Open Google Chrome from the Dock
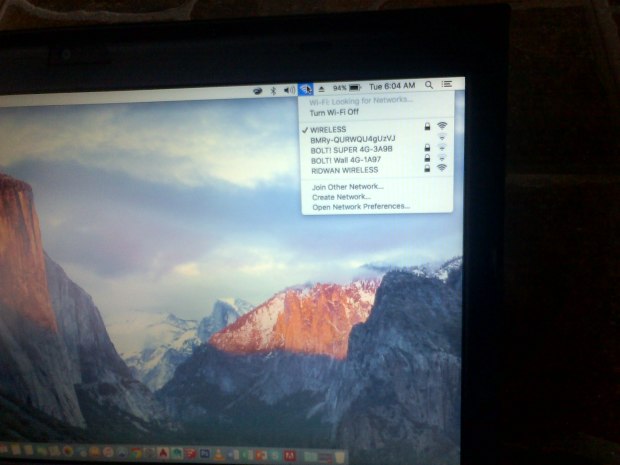 135,454
